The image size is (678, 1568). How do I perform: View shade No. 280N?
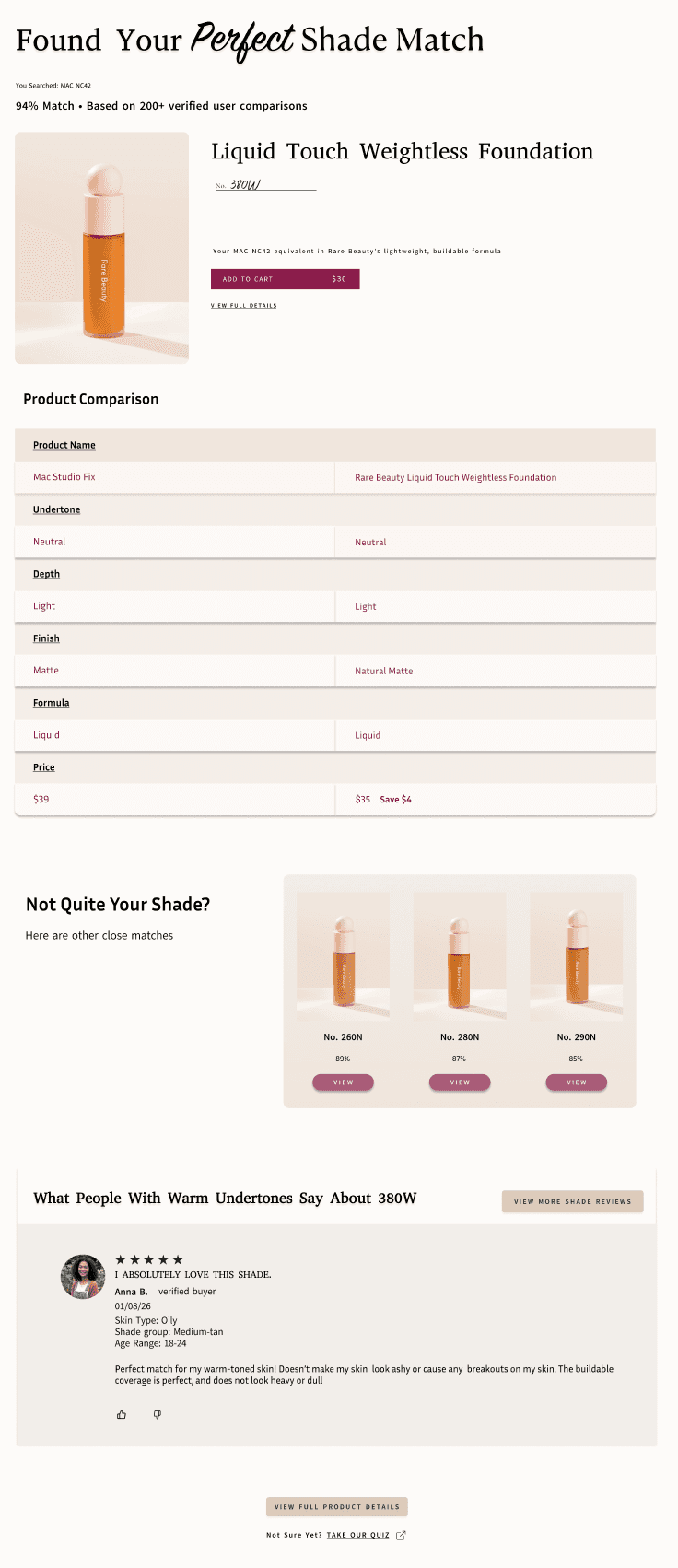coord(460,1082)
